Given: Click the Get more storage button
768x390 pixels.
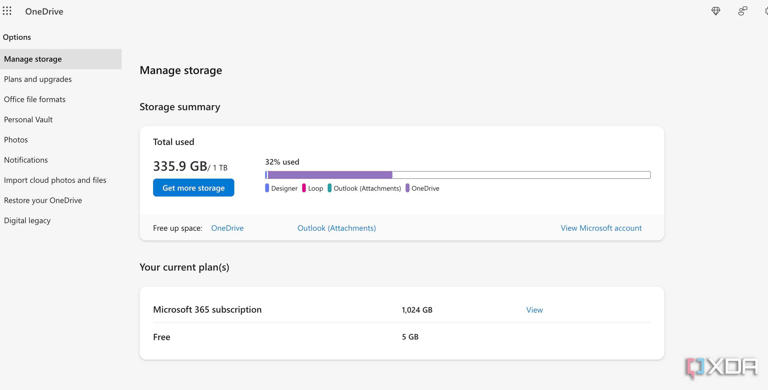Looking at the screenshot, I should tap(193, 188).
